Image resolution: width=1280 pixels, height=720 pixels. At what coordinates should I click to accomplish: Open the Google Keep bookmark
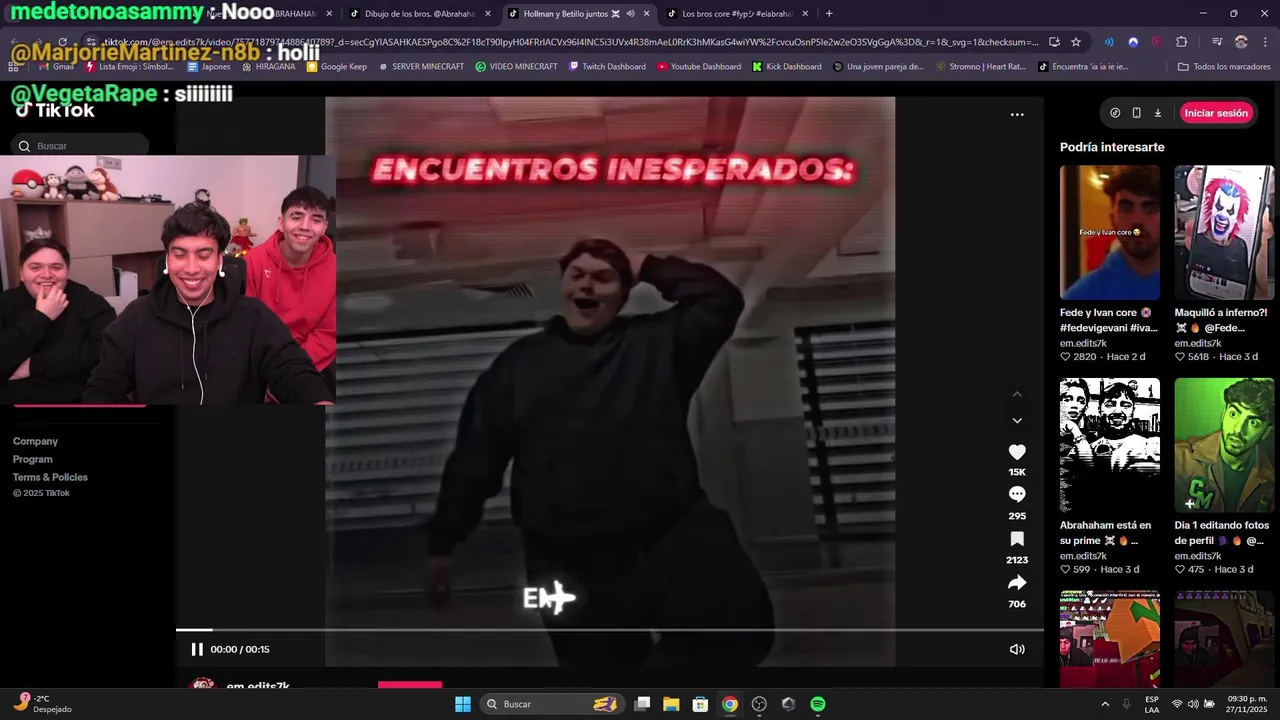337,67
